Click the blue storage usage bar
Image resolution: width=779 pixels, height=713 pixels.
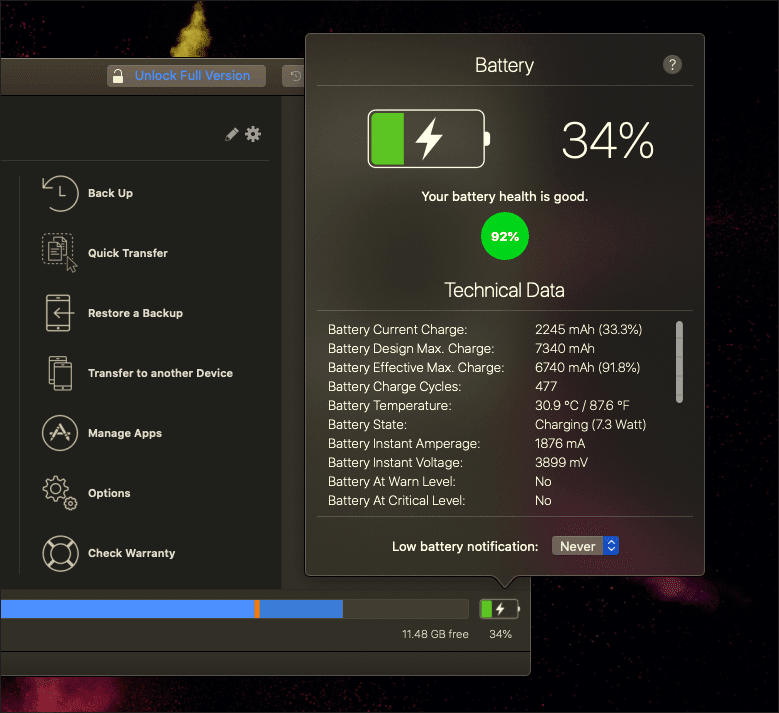(x=171, y=609)
